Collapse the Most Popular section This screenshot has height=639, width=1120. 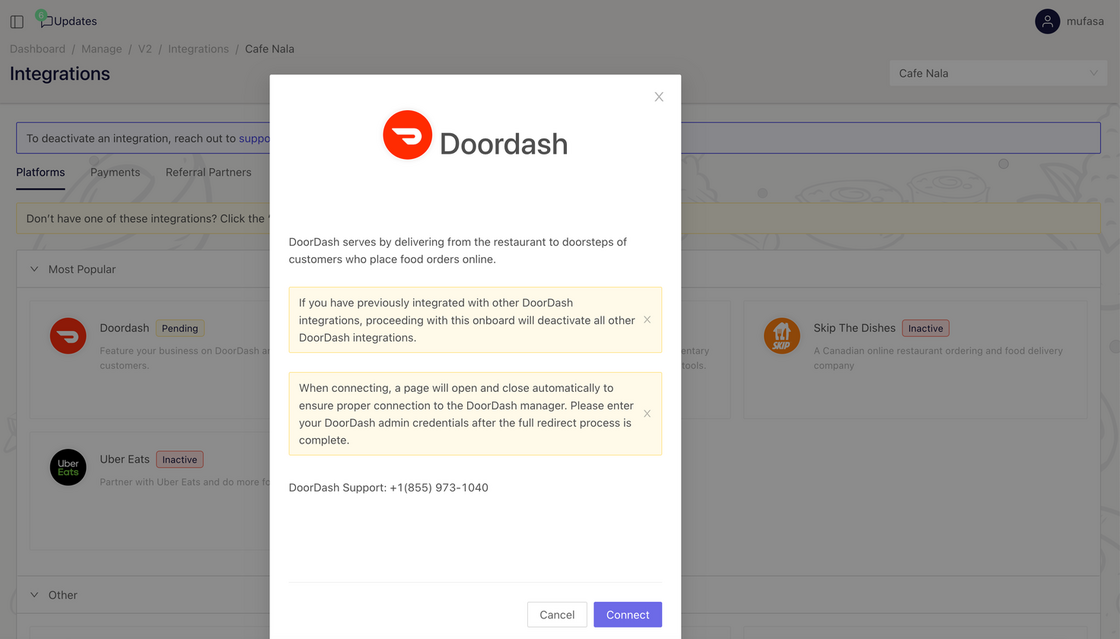[33, 269]
